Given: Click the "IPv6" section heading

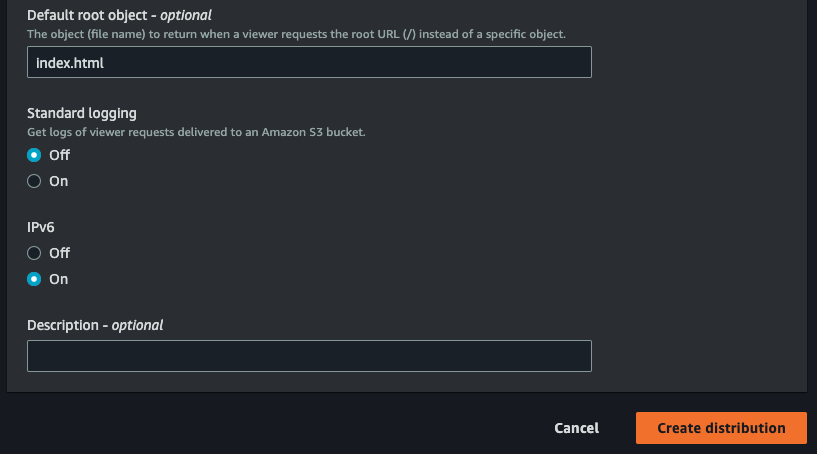Looking at the screenshot, I should coord(41,227).
